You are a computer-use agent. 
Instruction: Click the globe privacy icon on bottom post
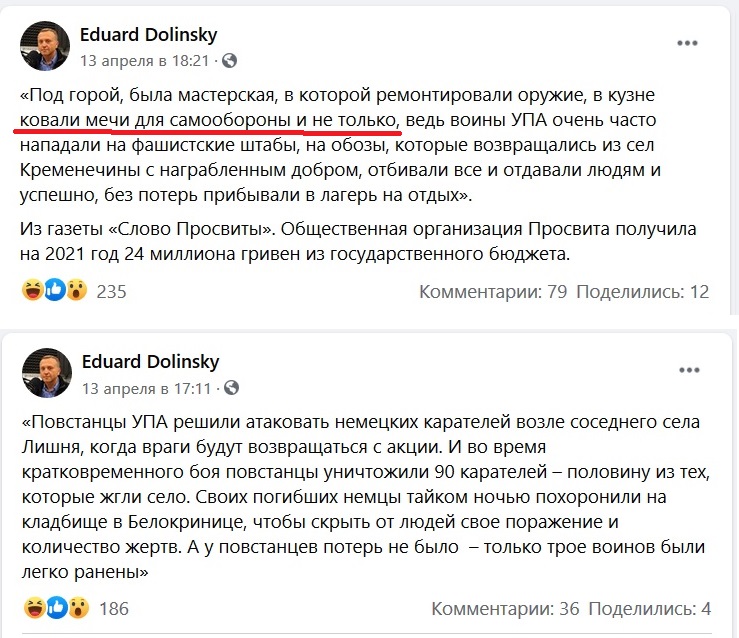click(x=228, y=387)
